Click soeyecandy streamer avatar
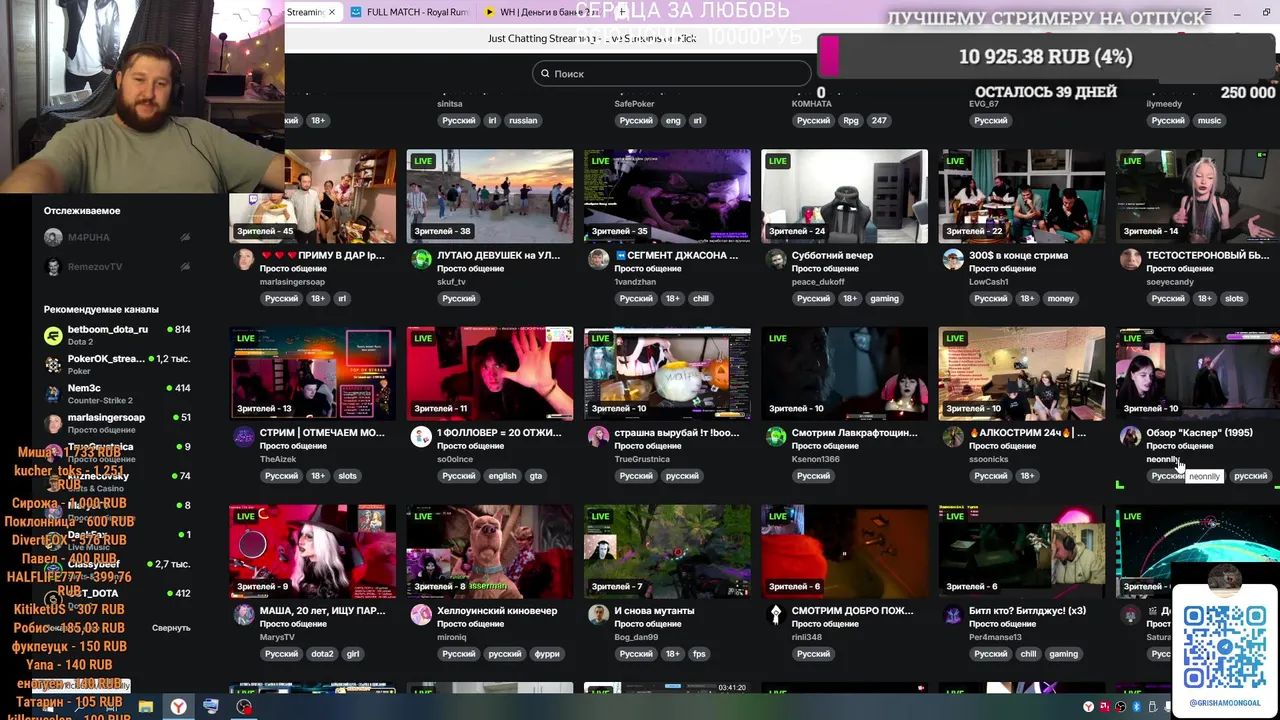Screen dimensions: 1280x720 pyautogui.click(x=1130, y=260)
